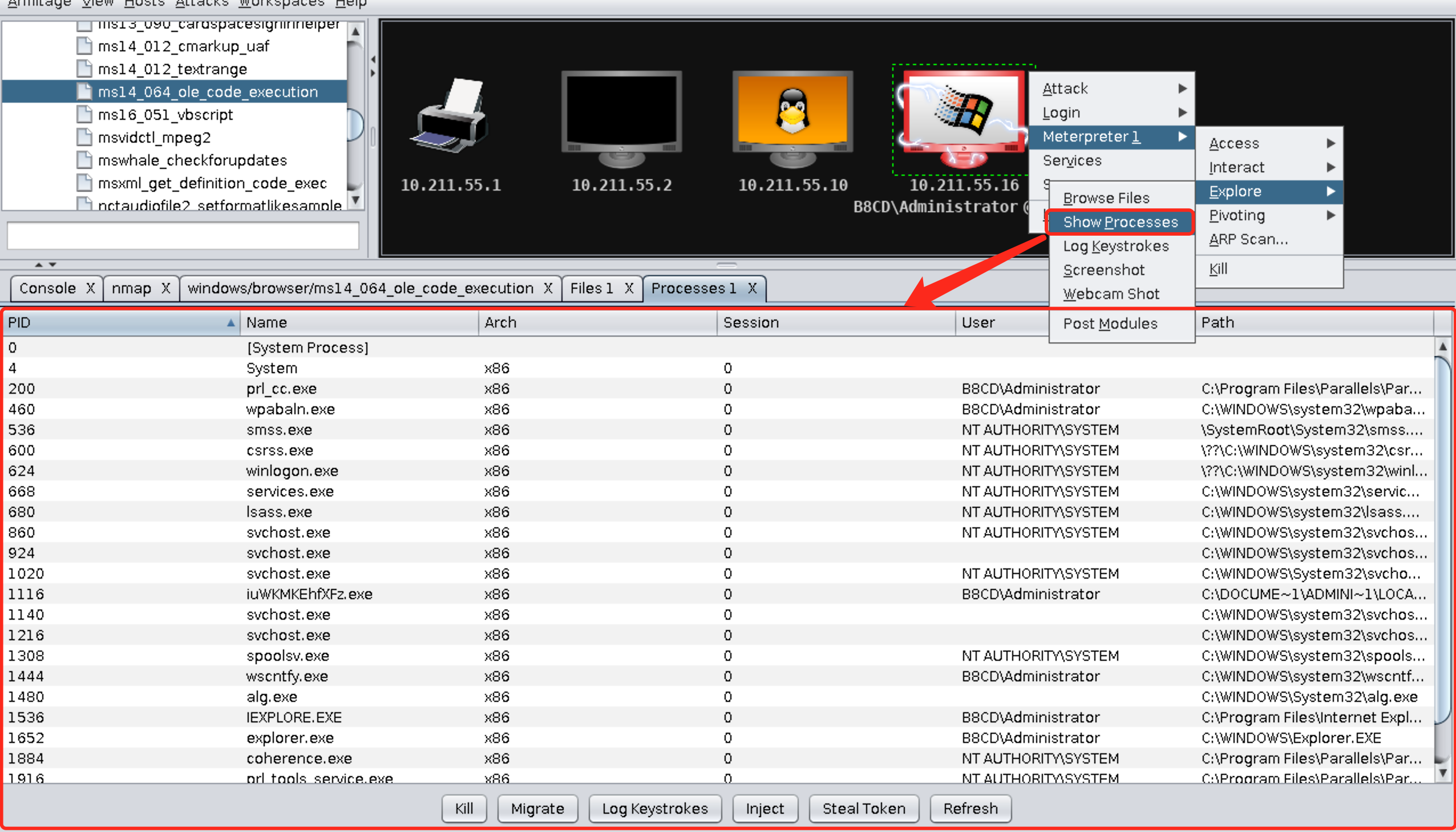1456x832 pixels.
Task: Select the Linux penguin host 10.211.55.10
Action: pos(793,119)
